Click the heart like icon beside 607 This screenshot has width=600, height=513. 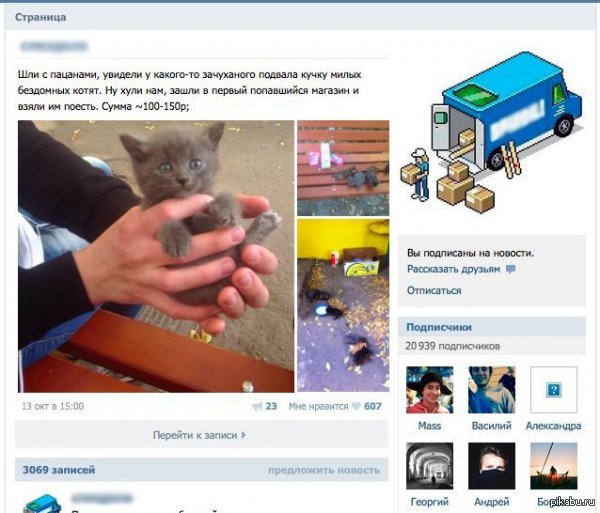pos(356,406)
